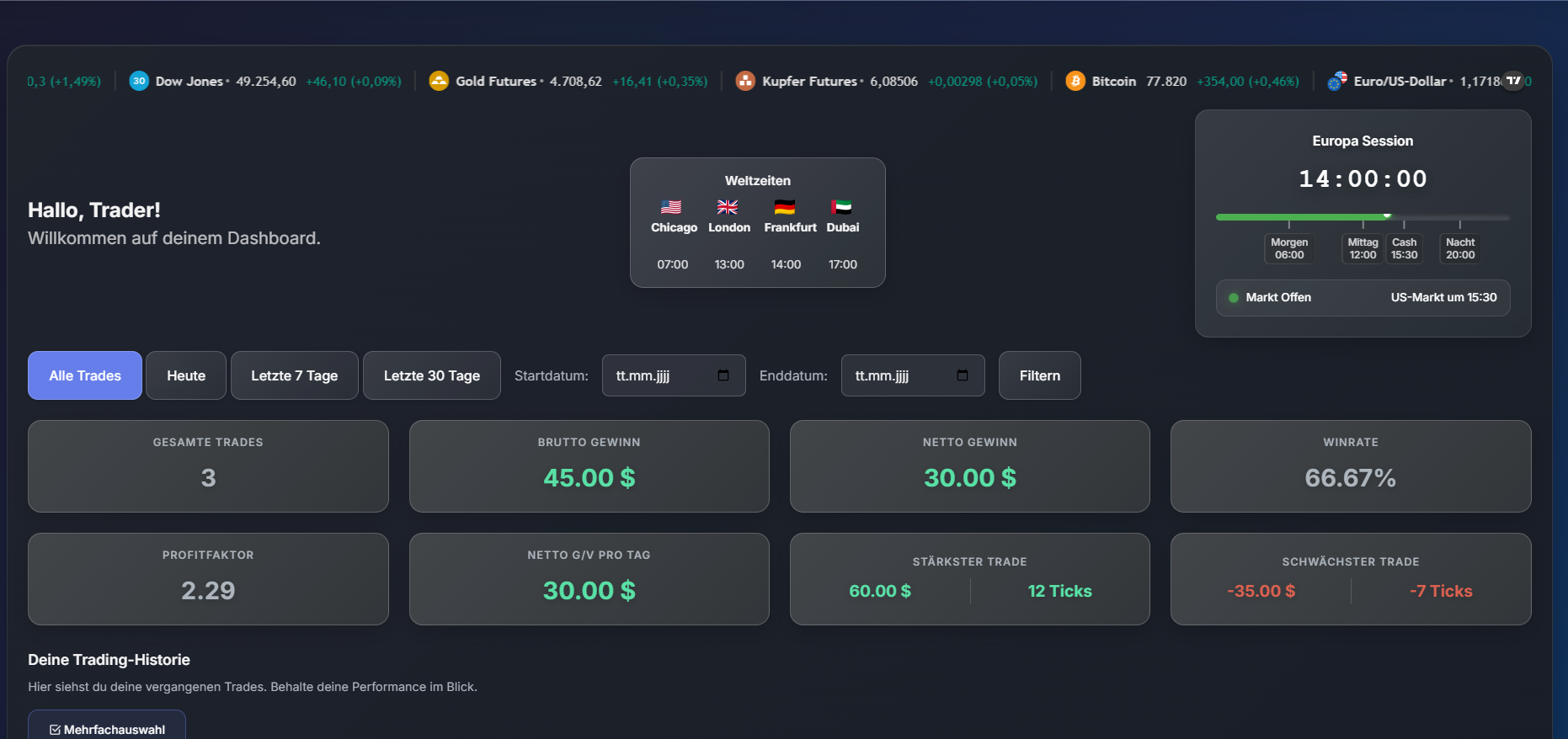Click the Weltzeiten heading

tap(758, 180)
